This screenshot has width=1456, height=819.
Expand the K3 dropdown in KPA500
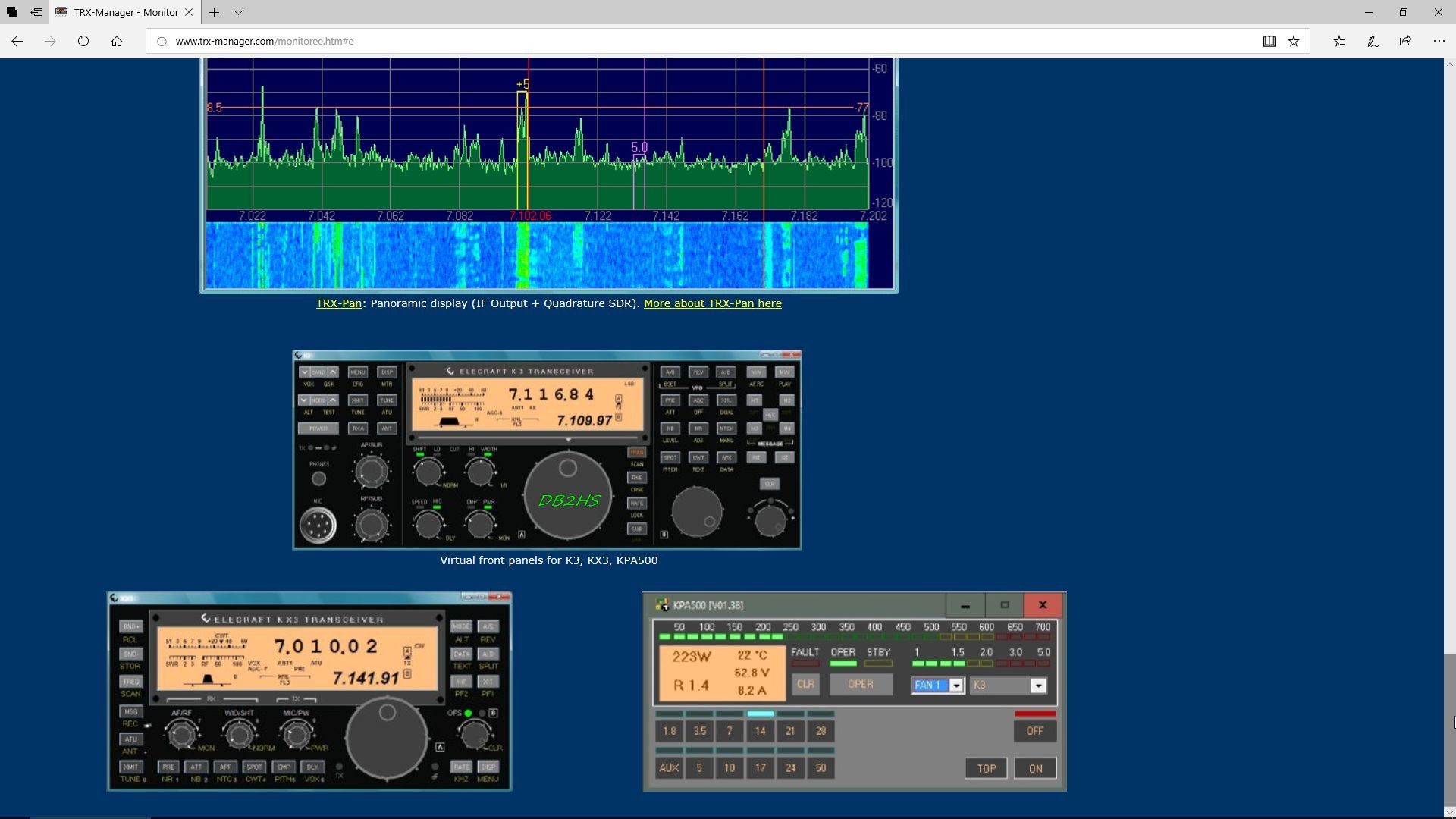point(1038,686)
